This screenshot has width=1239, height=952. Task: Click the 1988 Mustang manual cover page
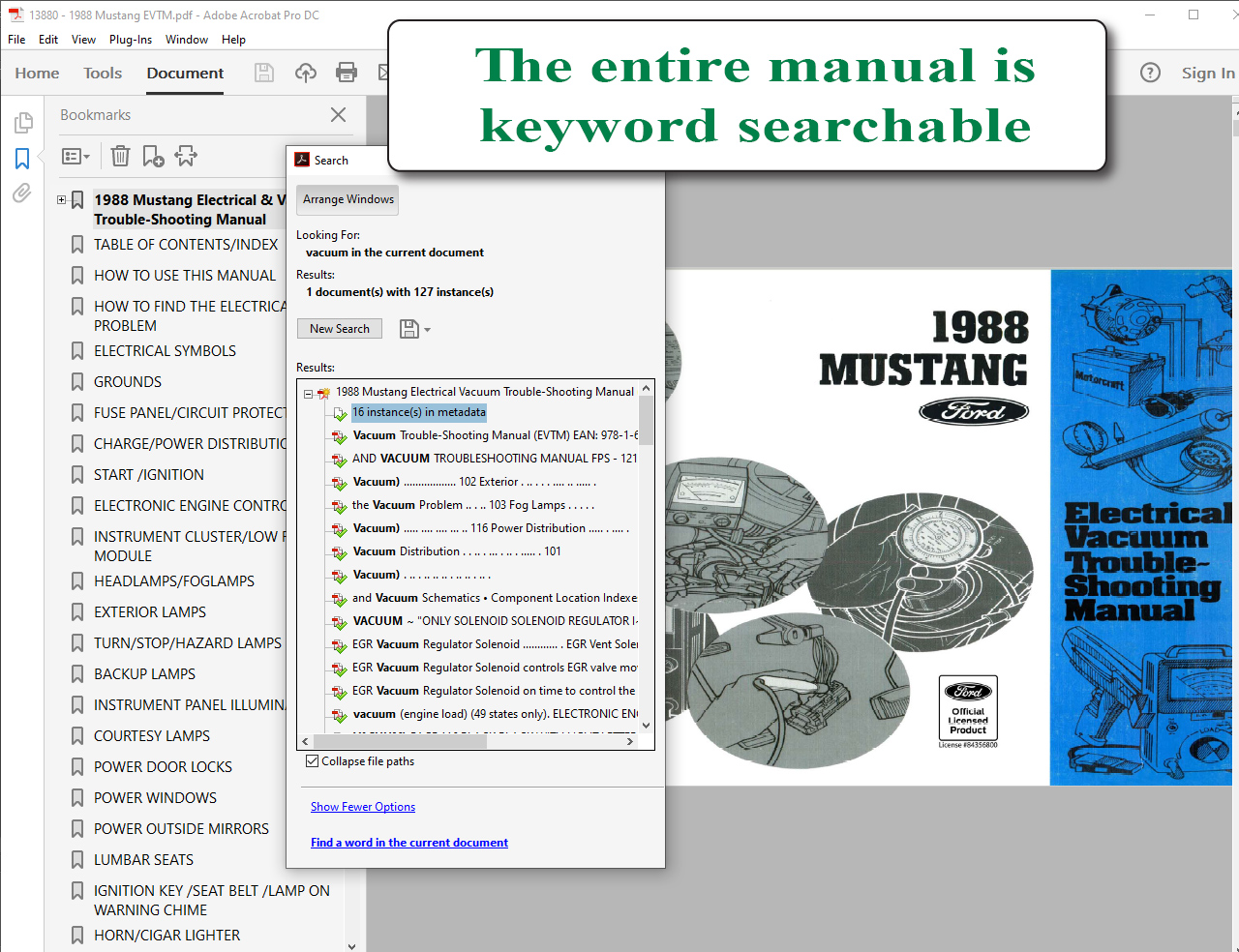949,527
